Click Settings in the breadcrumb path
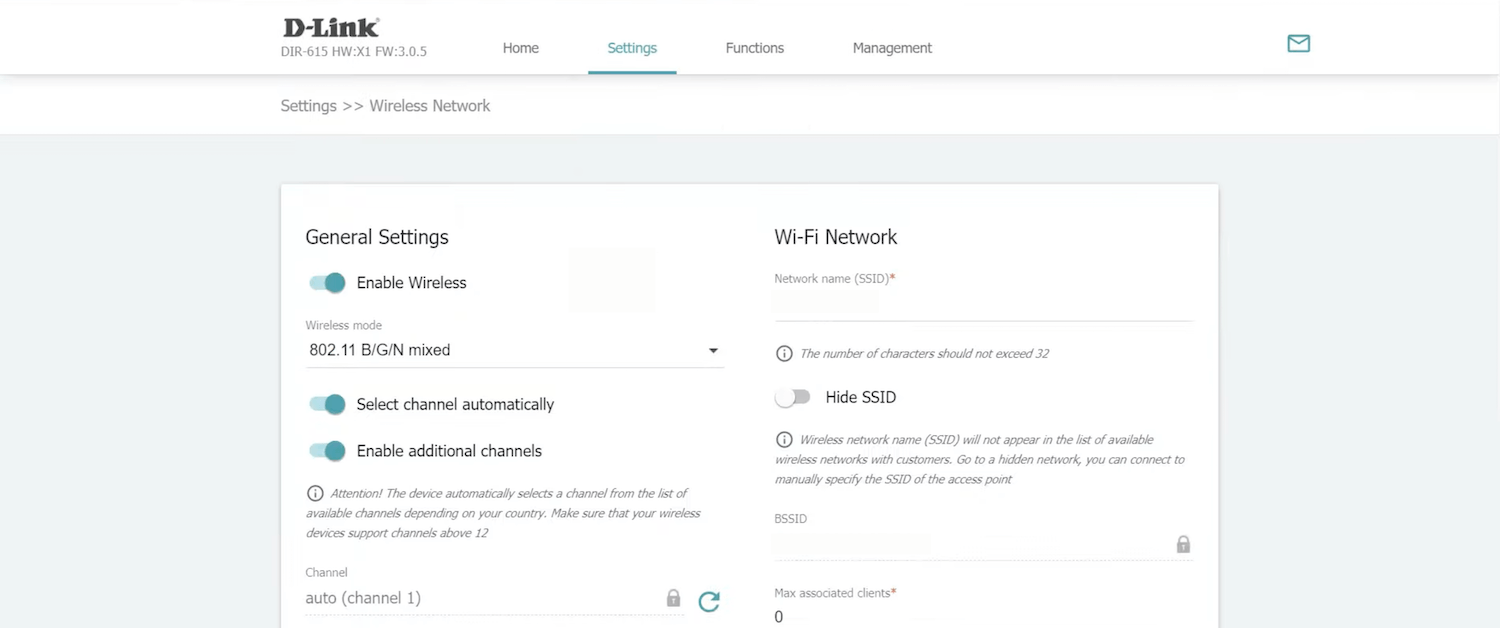1500x628 pixels. tap(308, 106)
